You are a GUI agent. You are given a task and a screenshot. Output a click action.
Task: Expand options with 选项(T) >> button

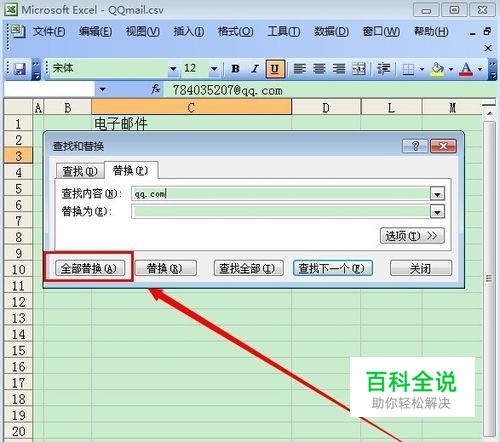tap(412, 236)
